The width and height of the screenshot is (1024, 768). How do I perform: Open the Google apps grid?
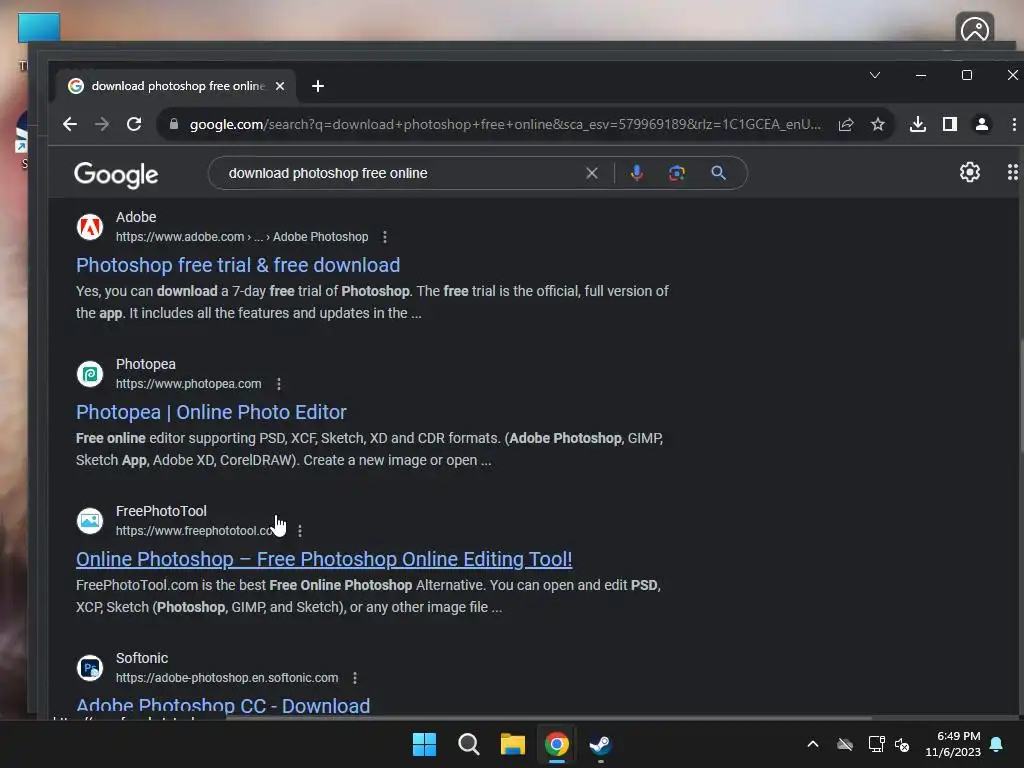1012,172
